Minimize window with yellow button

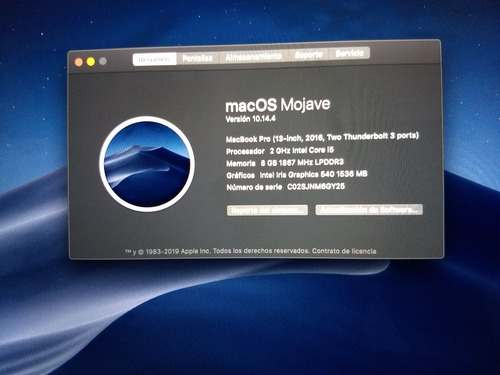pos(91,62)
